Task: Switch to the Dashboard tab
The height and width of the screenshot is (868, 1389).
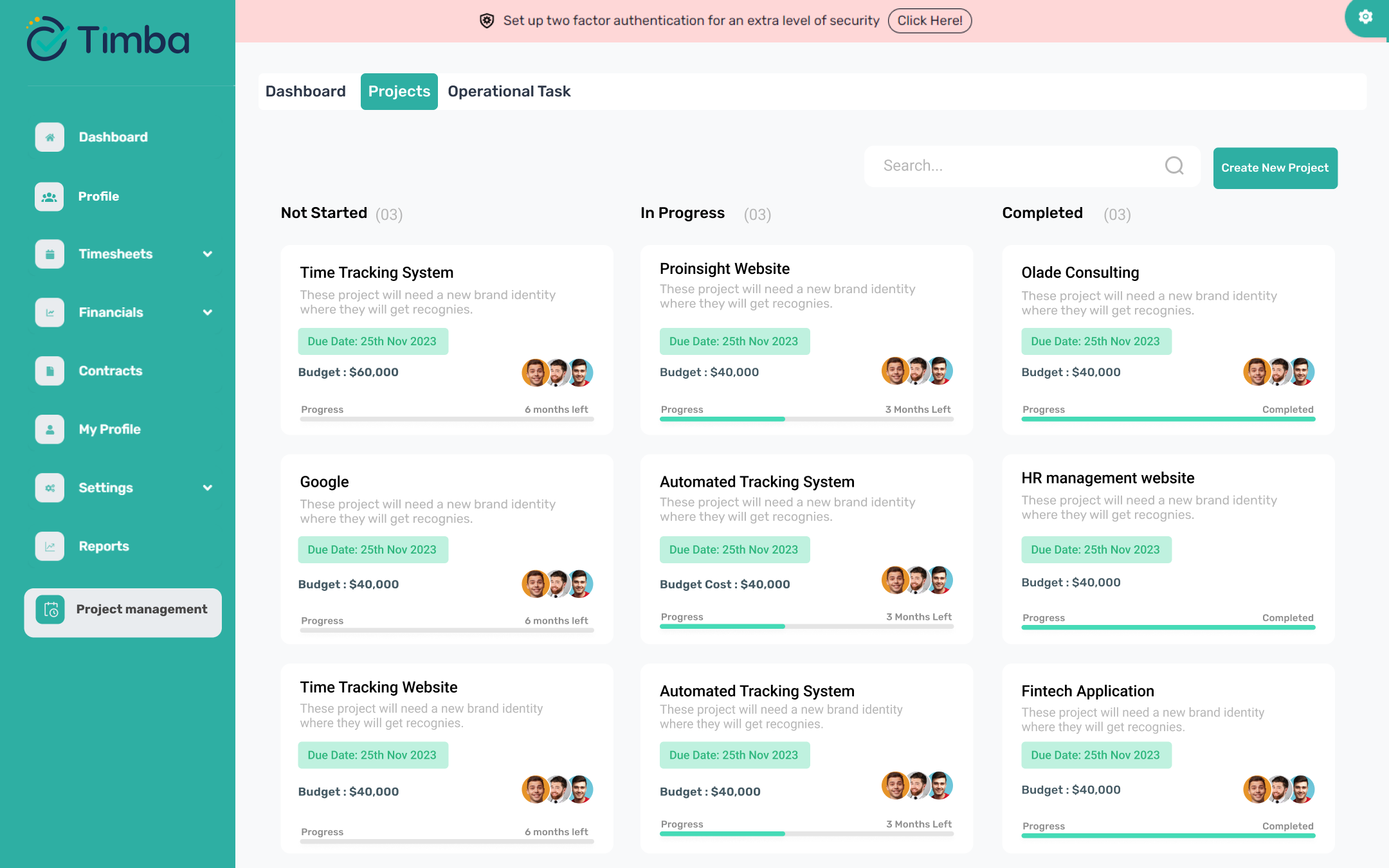Action: 305,91
